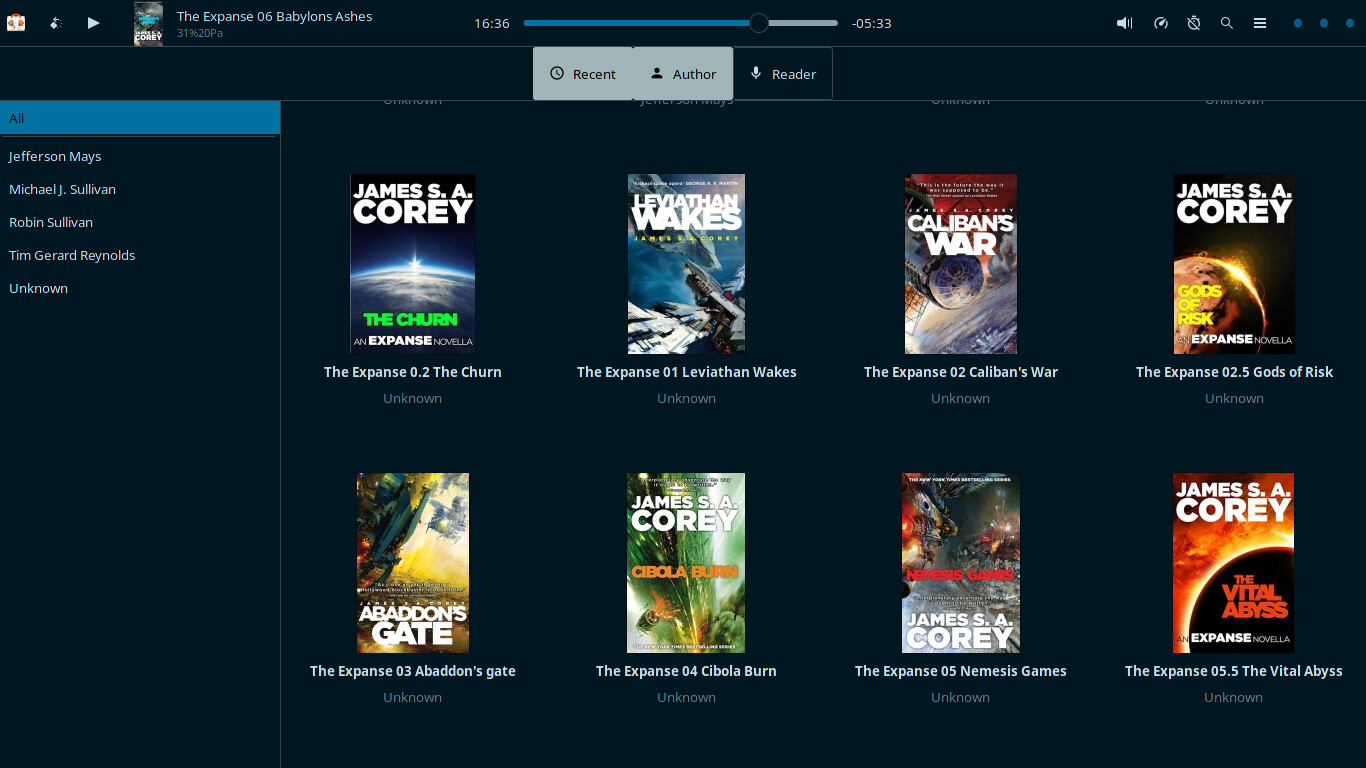The width and height of the screenshot is (1366, 768).
Task: Open the library search
Action: click(x=1227, y=23)
